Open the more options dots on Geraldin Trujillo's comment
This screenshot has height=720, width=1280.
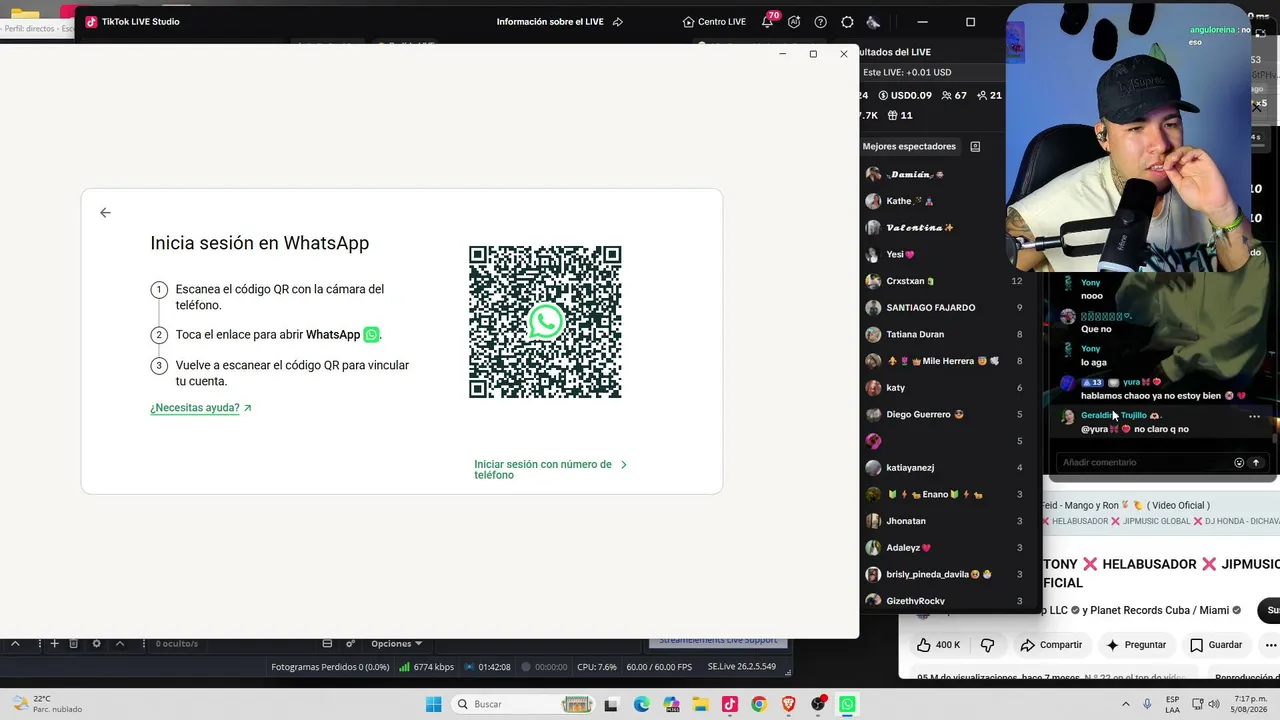tap(1254, 416)
